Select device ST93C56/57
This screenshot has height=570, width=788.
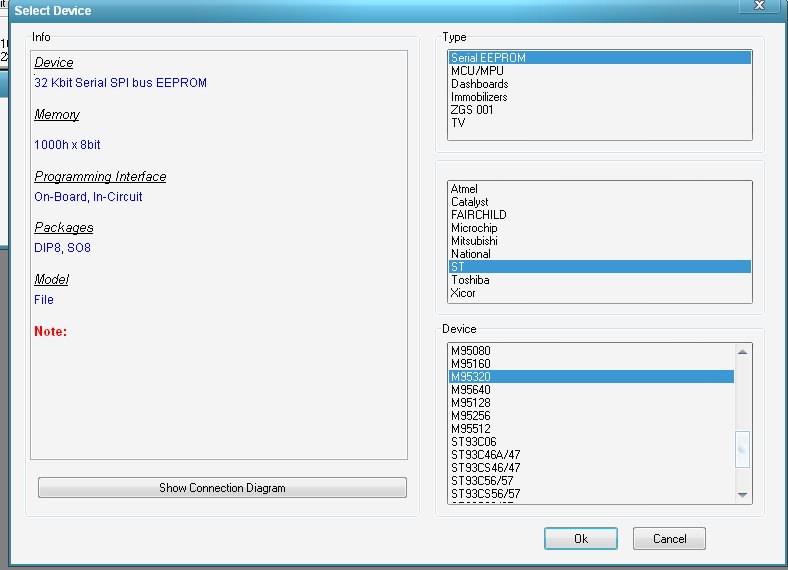tap(591, 481)
